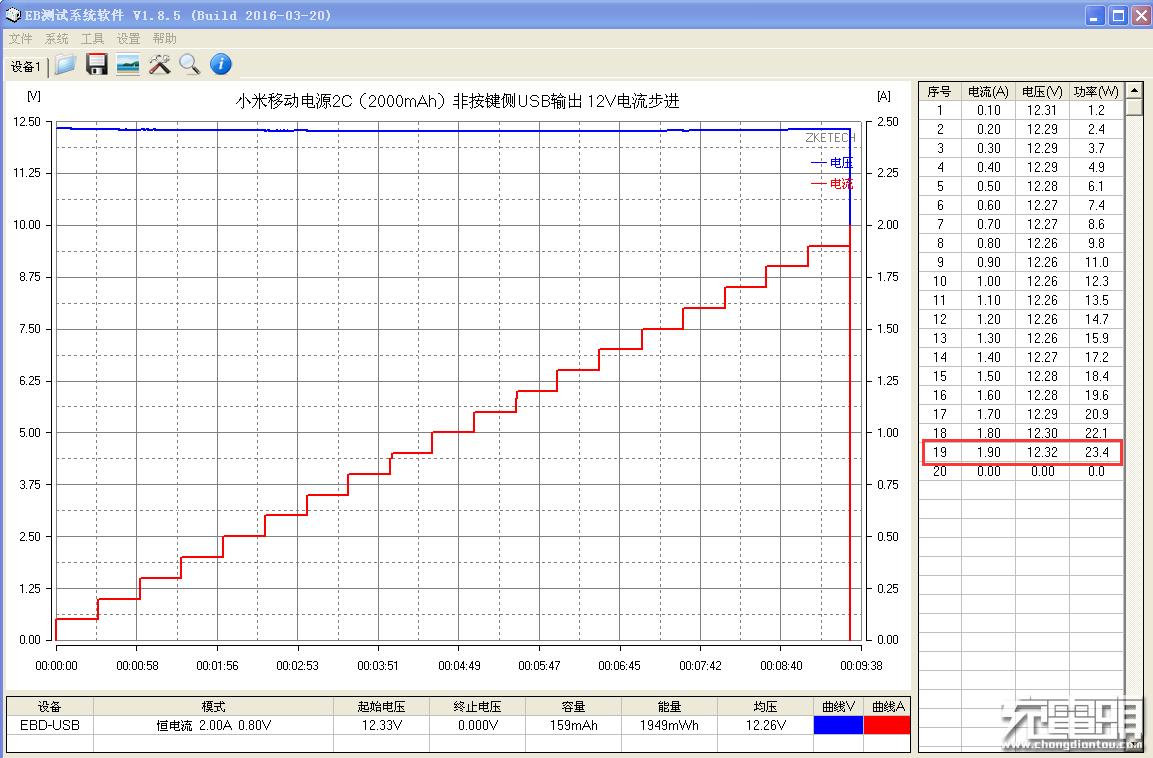Click the 曲线A red curve indicator
The height and width of the screenshot is (758, 1153).
[x=887, y=725]
